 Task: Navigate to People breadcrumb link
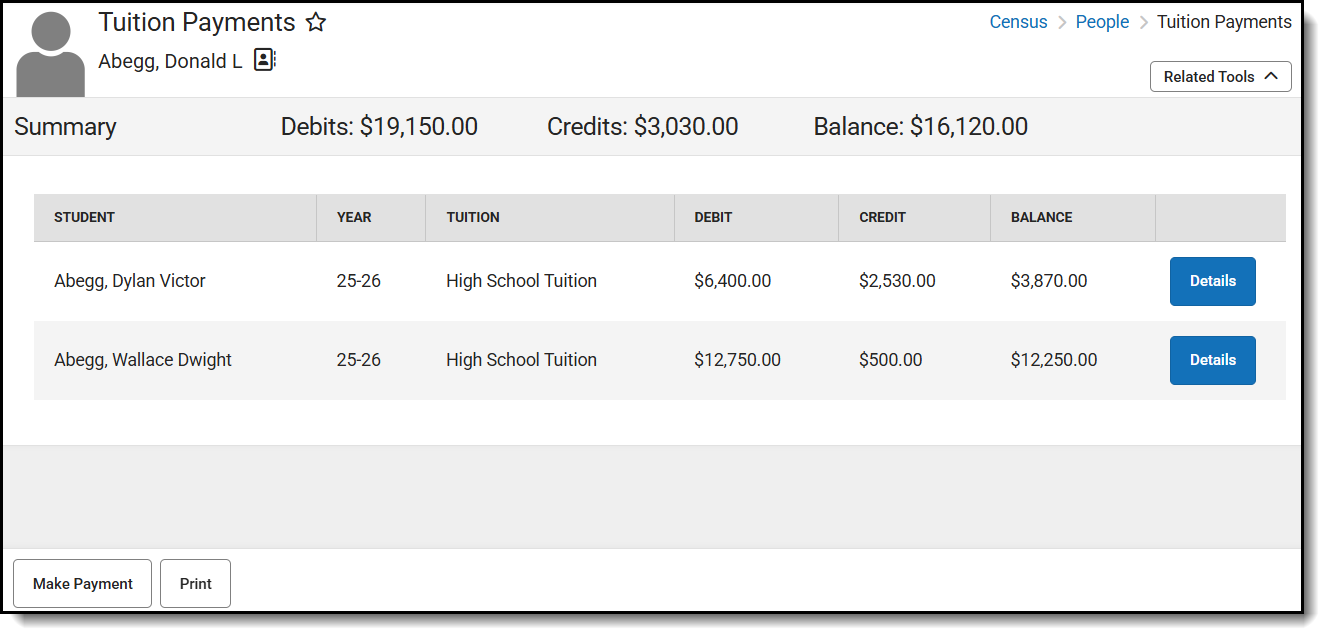(x=1102, y=22)
